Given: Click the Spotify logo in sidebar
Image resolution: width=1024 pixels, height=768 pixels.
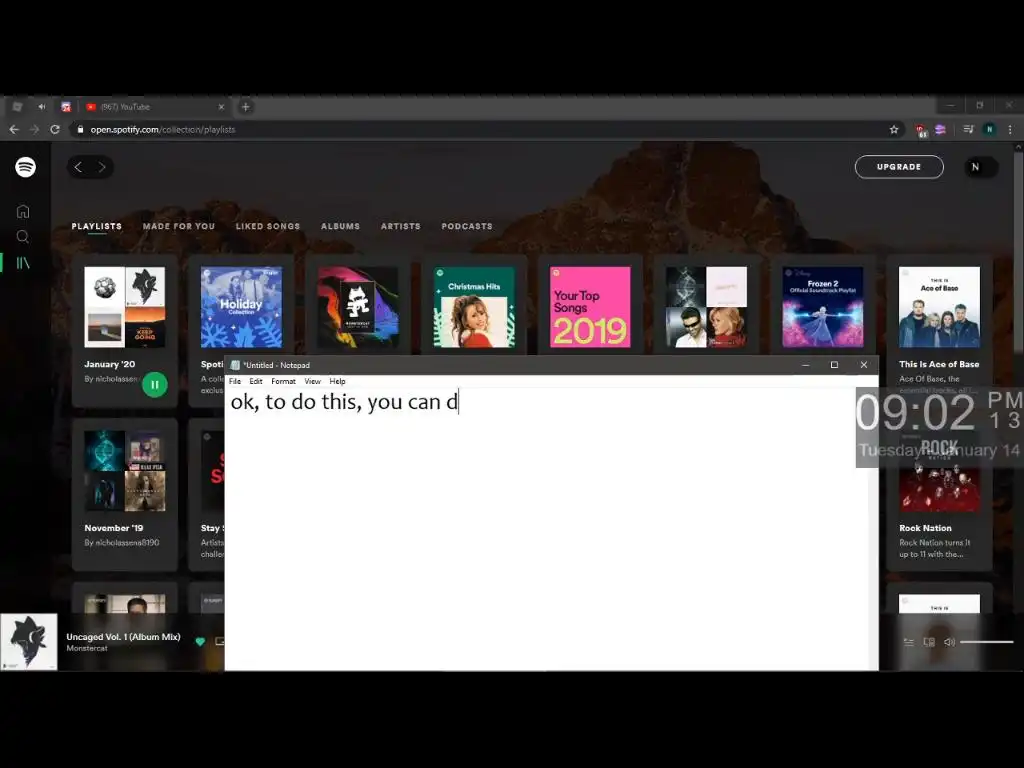Looking at the screenshot, I should 25,167.
